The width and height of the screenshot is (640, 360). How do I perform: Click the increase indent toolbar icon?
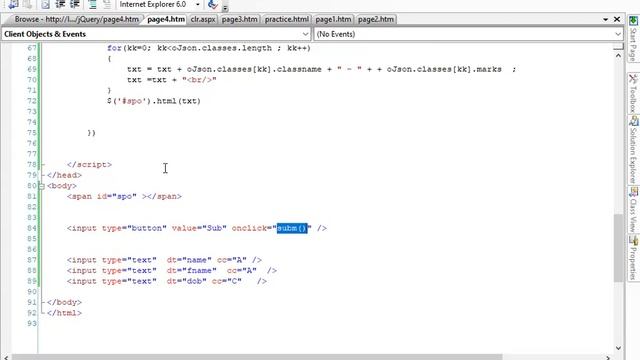pyautogui.click(x=75, y=4)
